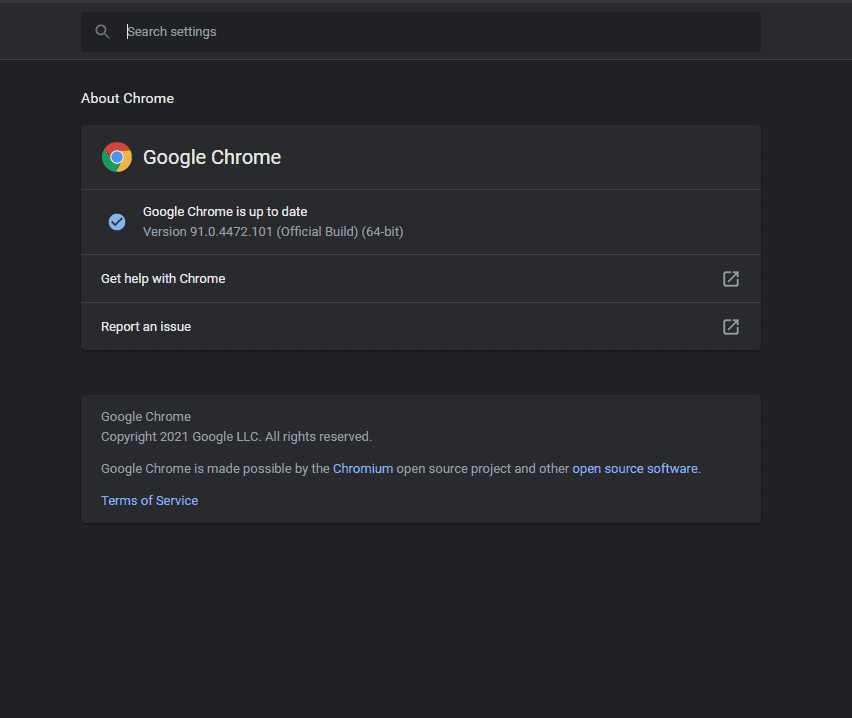Open the open source software link

coord(635,469)
